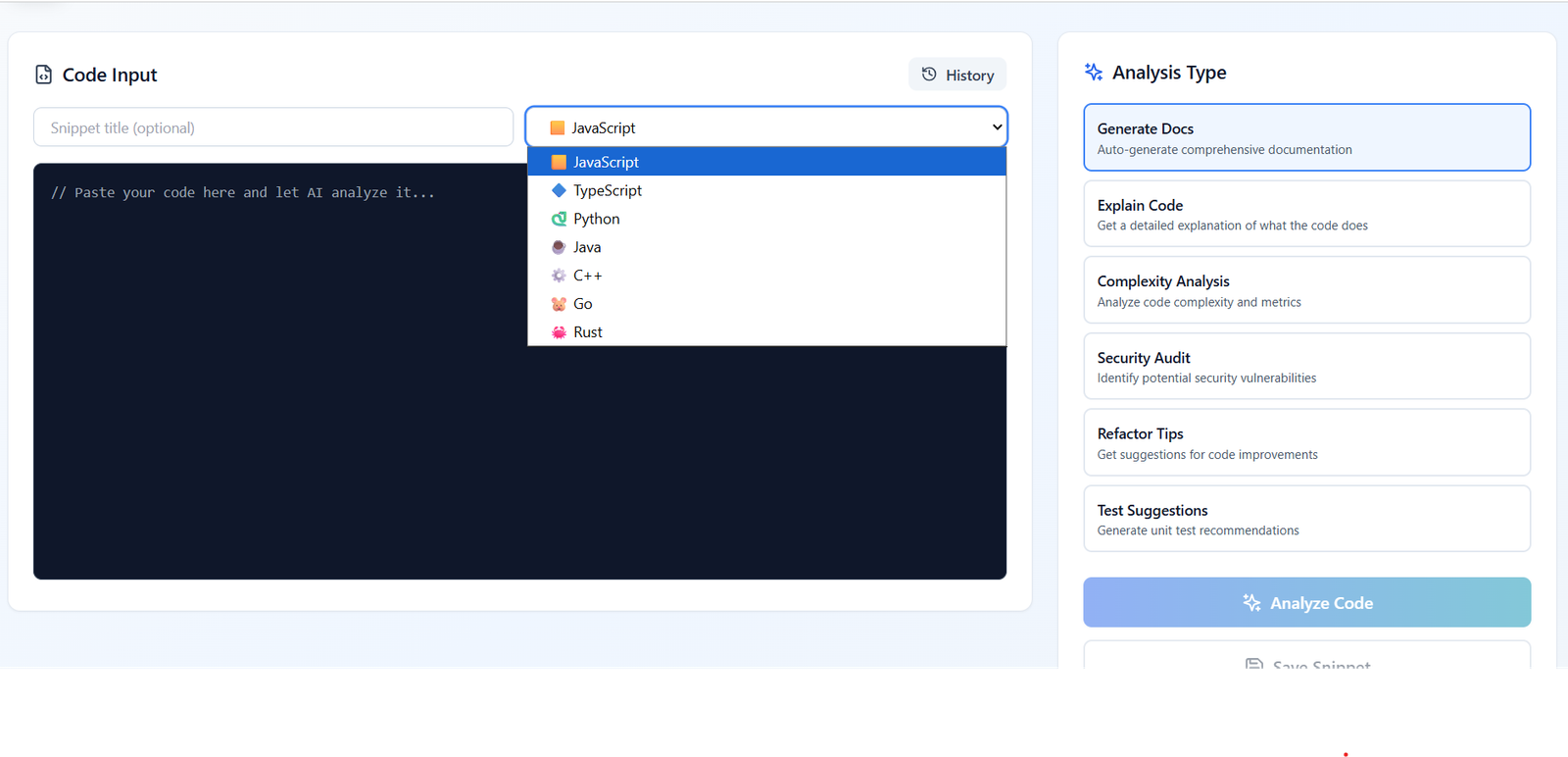Click the sparkle icon on Analyze Code
This screenshot has width=1568, height=757.
click(1251, 603)
